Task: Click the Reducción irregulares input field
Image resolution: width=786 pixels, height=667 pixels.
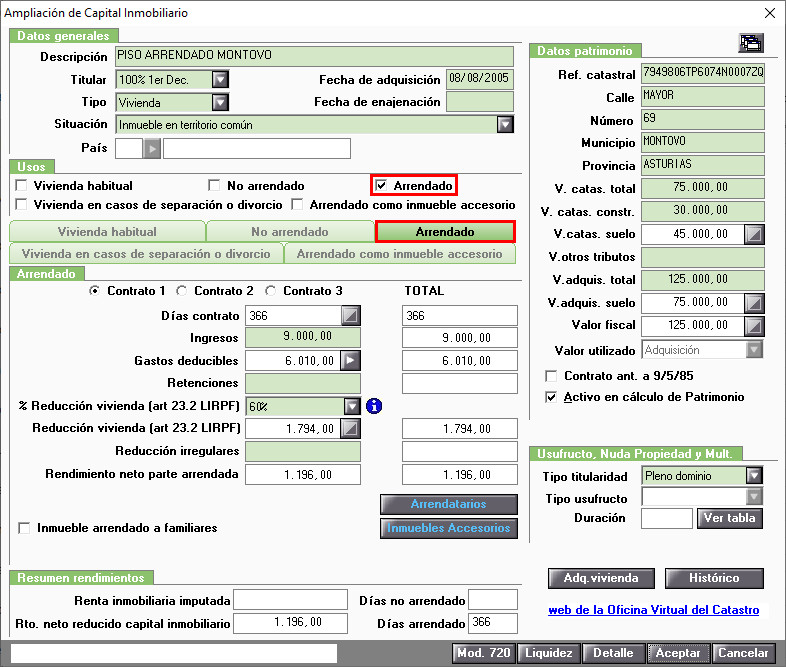Action: [x=303, y=452]
